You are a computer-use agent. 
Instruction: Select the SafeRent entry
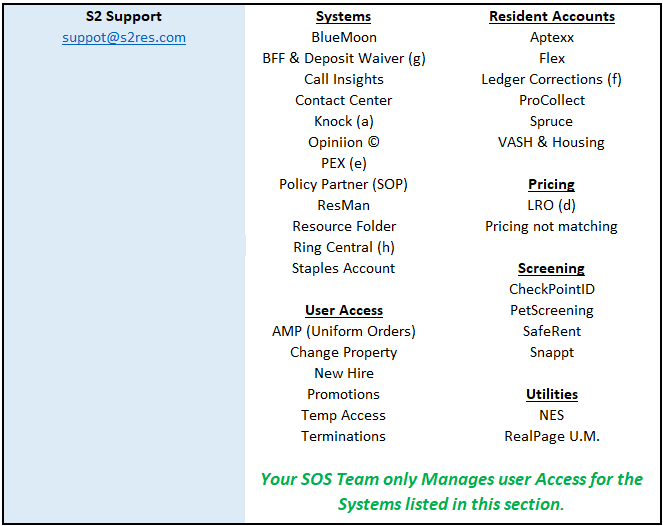pos(552,331)
